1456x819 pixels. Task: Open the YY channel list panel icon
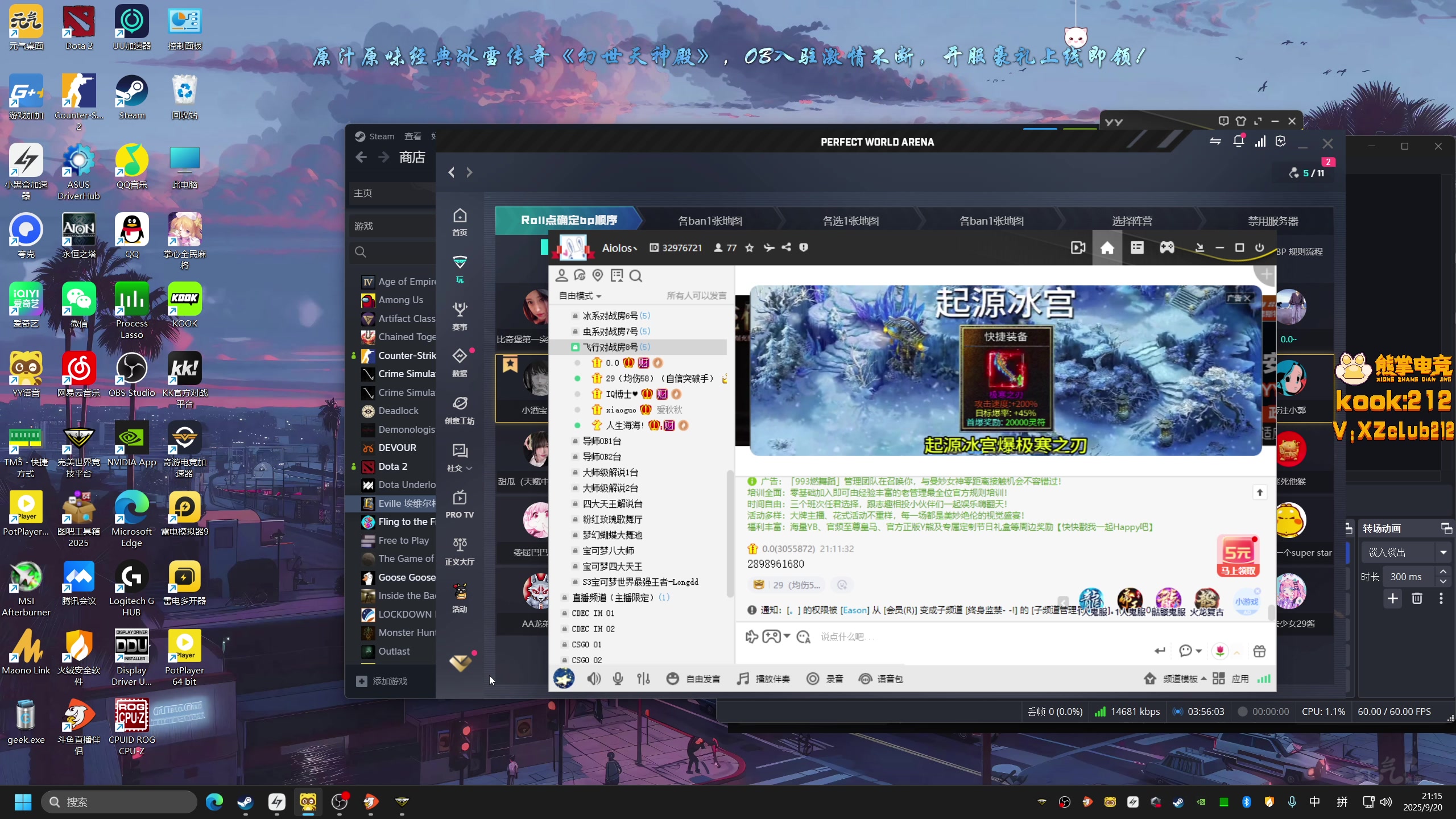click(x=1137, y=248)
